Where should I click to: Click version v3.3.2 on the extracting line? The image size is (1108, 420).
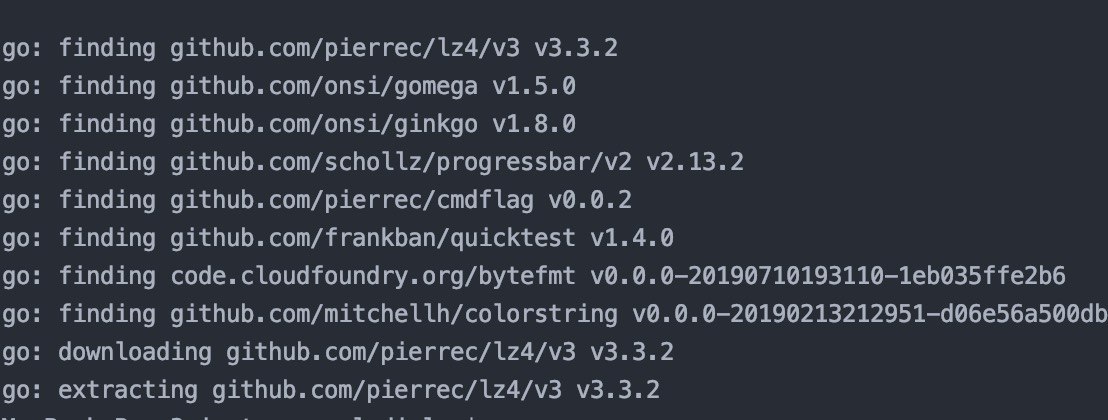617,390
